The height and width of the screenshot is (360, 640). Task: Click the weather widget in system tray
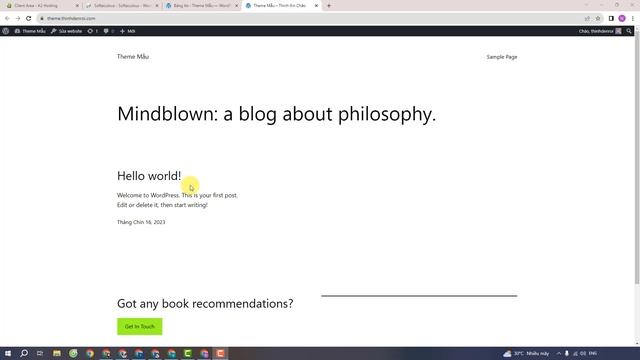pos(526,353)
